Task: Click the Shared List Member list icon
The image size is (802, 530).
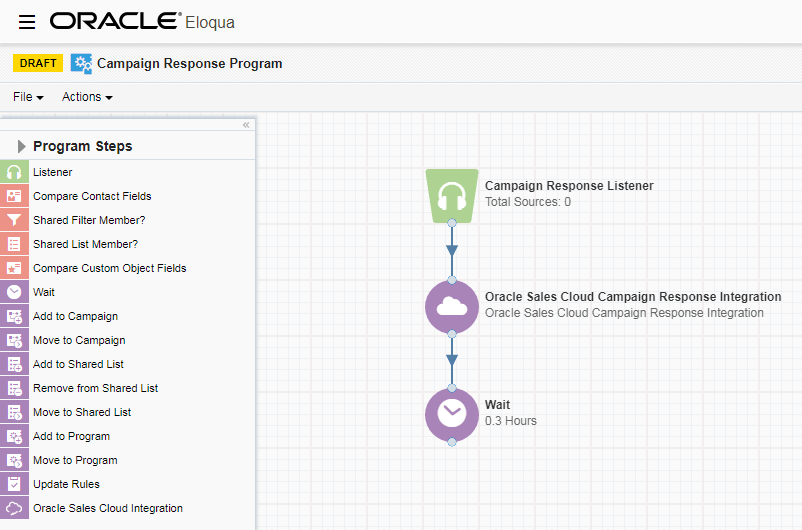Action: point(14,244)
